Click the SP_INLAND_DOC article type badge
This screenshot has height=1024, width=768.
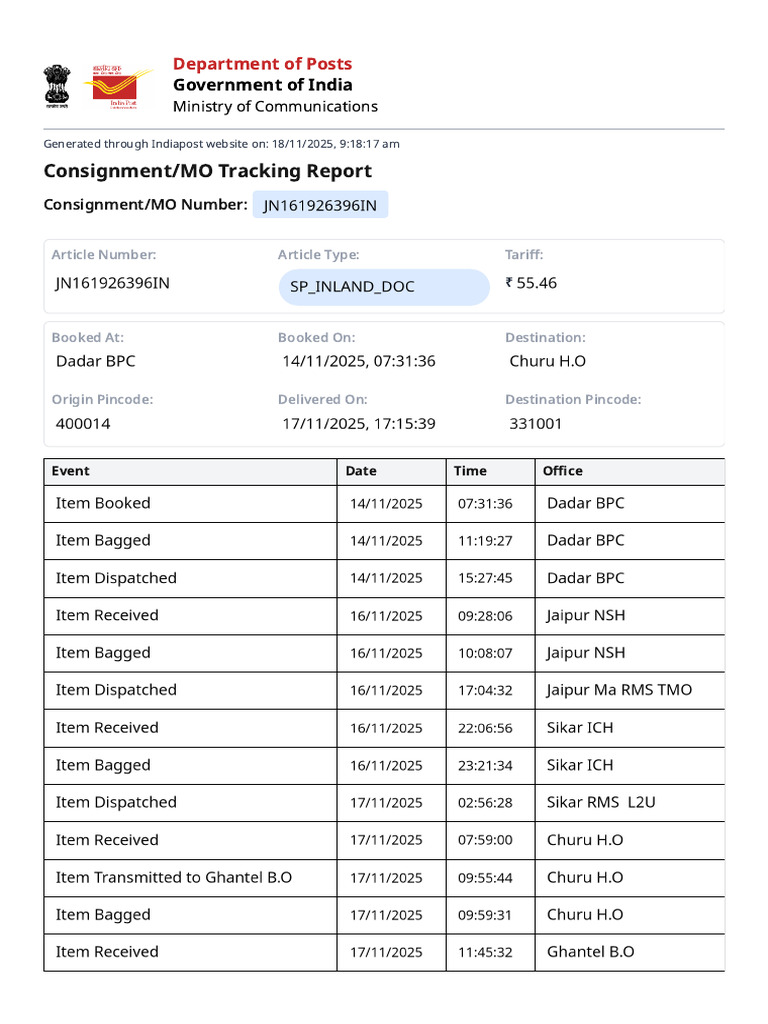(384, 287)
